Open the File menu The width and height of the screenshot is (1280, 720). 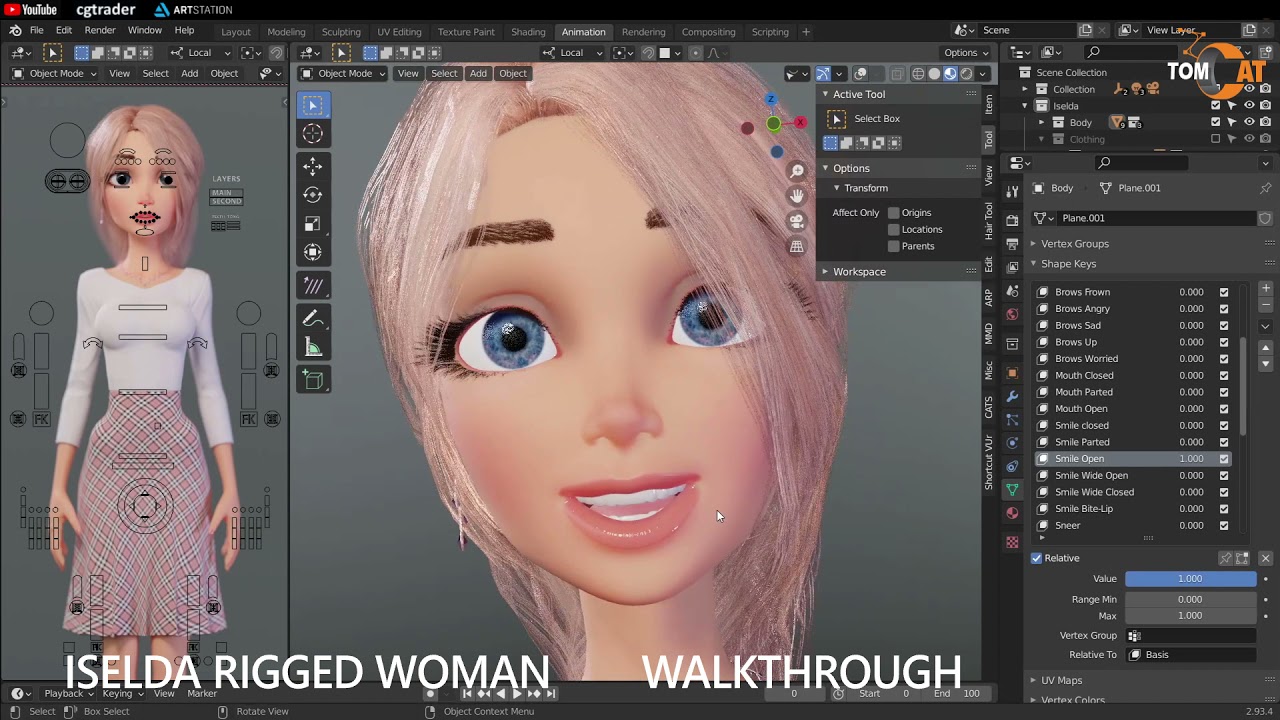(36, 31)
